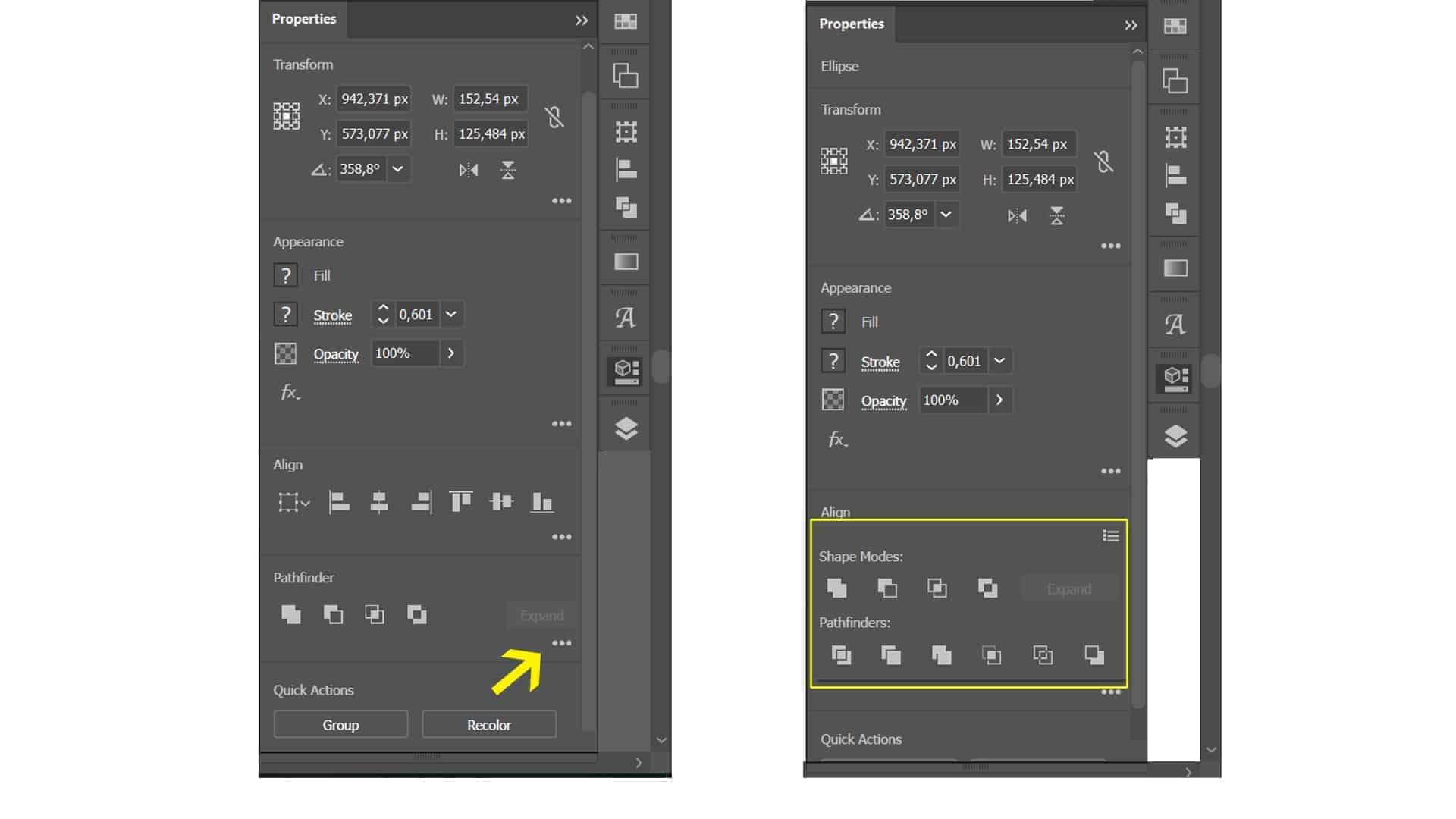Open more options of left Appearance section
This screenshot has width=1456, height=819.
(562, 424)
